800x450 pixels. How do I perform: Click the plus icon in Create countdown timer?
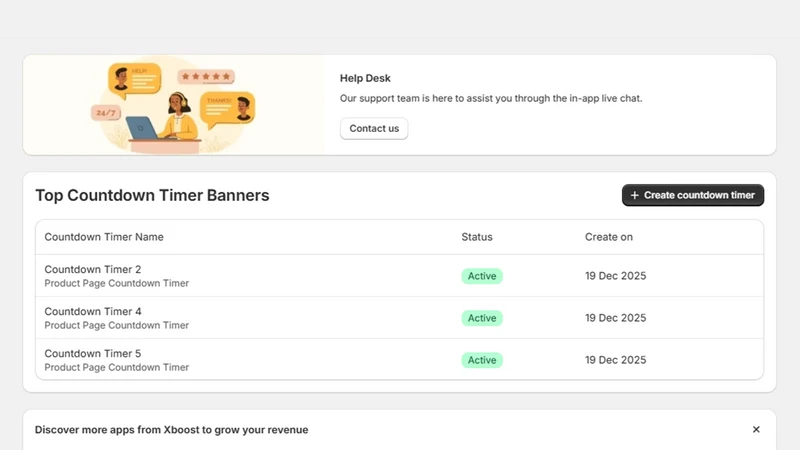coord(635,195)
